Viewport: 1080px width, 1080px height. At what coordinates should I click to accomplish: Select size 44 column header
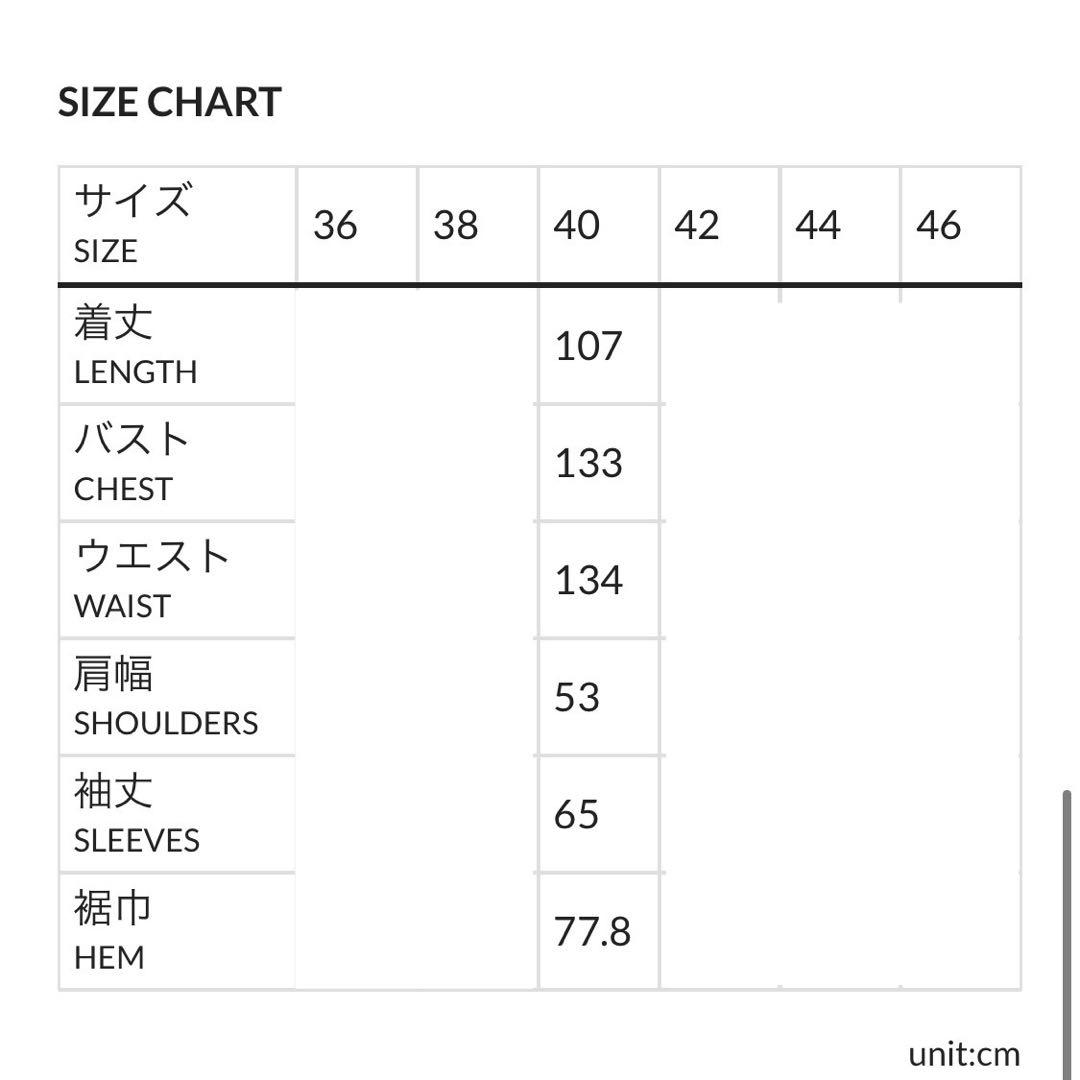(x=818, y=225)
